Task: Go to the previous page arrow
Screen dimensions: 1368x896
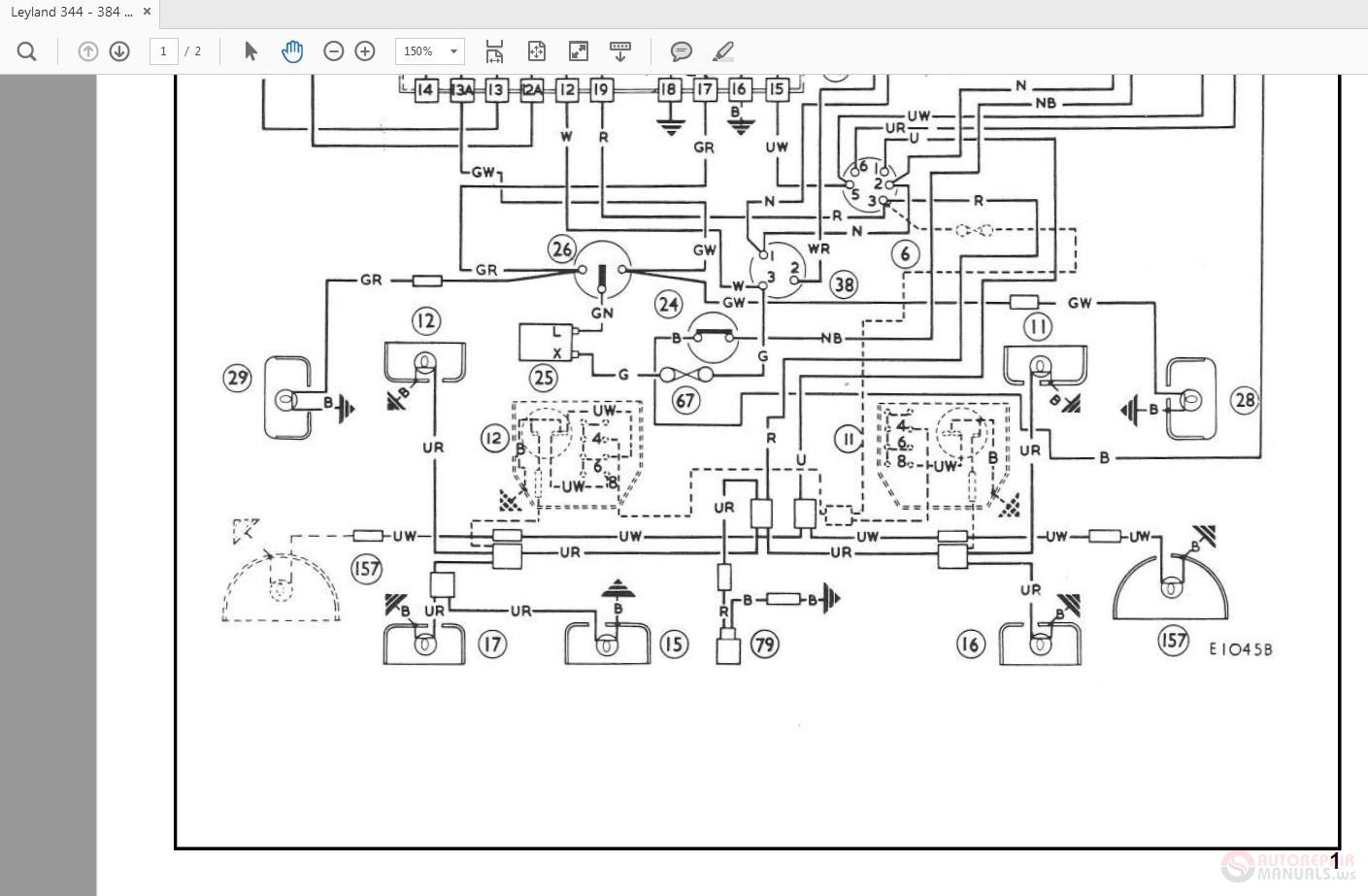Action: pos(88,51)
